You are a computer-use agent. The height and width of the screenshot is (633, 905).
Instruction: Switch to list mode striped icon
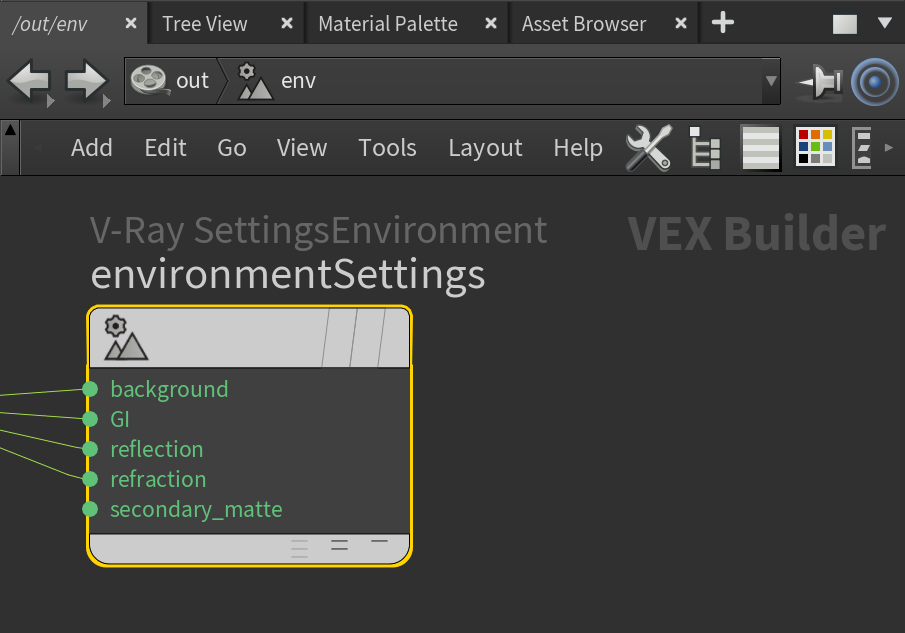(760, 148)
